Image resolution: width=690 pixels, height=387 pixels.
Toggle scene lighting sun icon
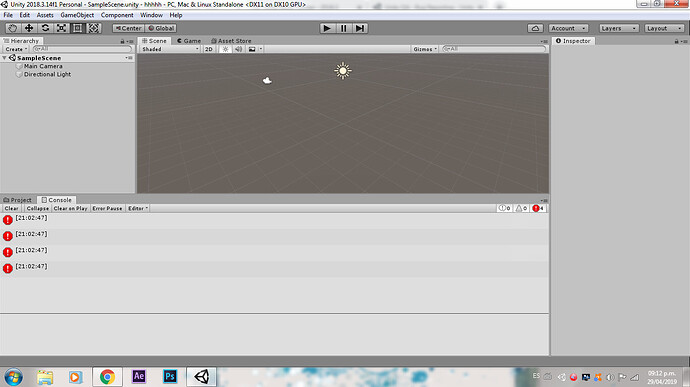tap(225, 49)
